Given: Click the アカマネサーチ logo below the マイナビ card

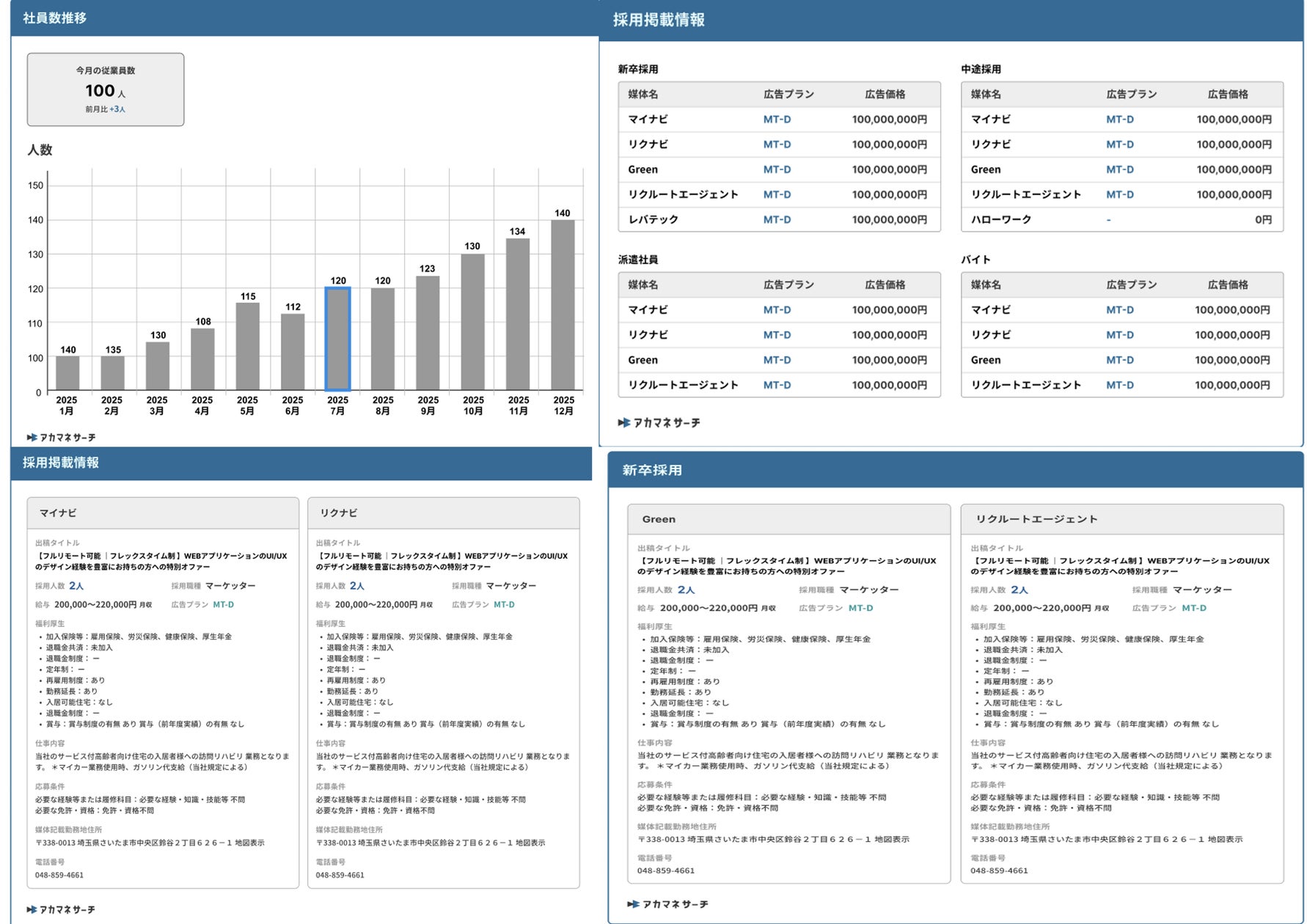Looking at the screenshot, I should click(62, 910).
